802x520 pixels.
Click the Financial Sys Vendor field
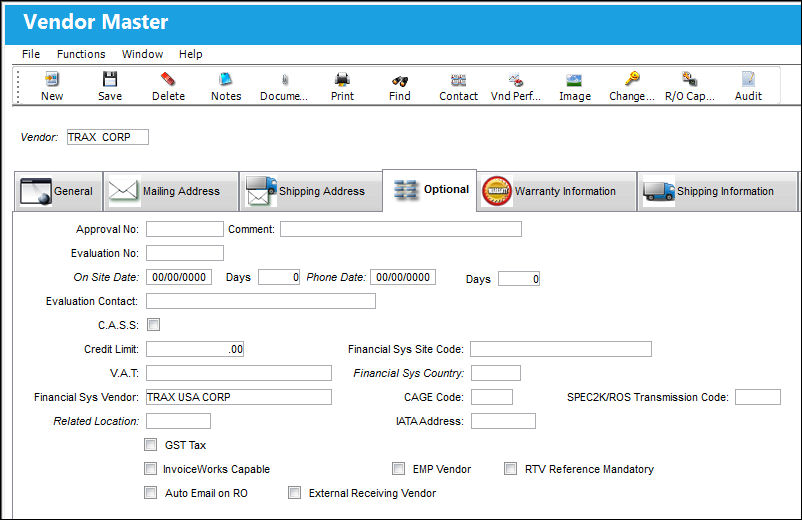(239, 397)
